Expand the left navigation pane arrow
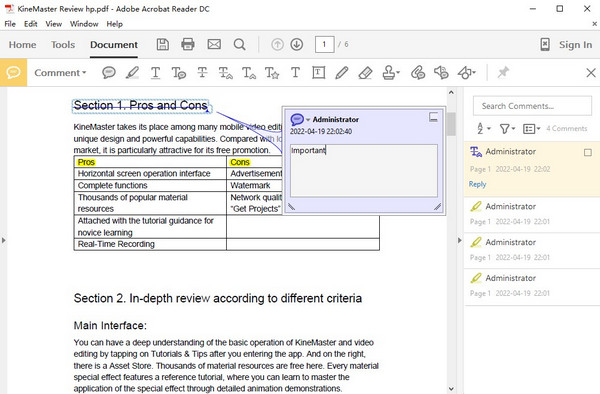 (x=3, y=241)
